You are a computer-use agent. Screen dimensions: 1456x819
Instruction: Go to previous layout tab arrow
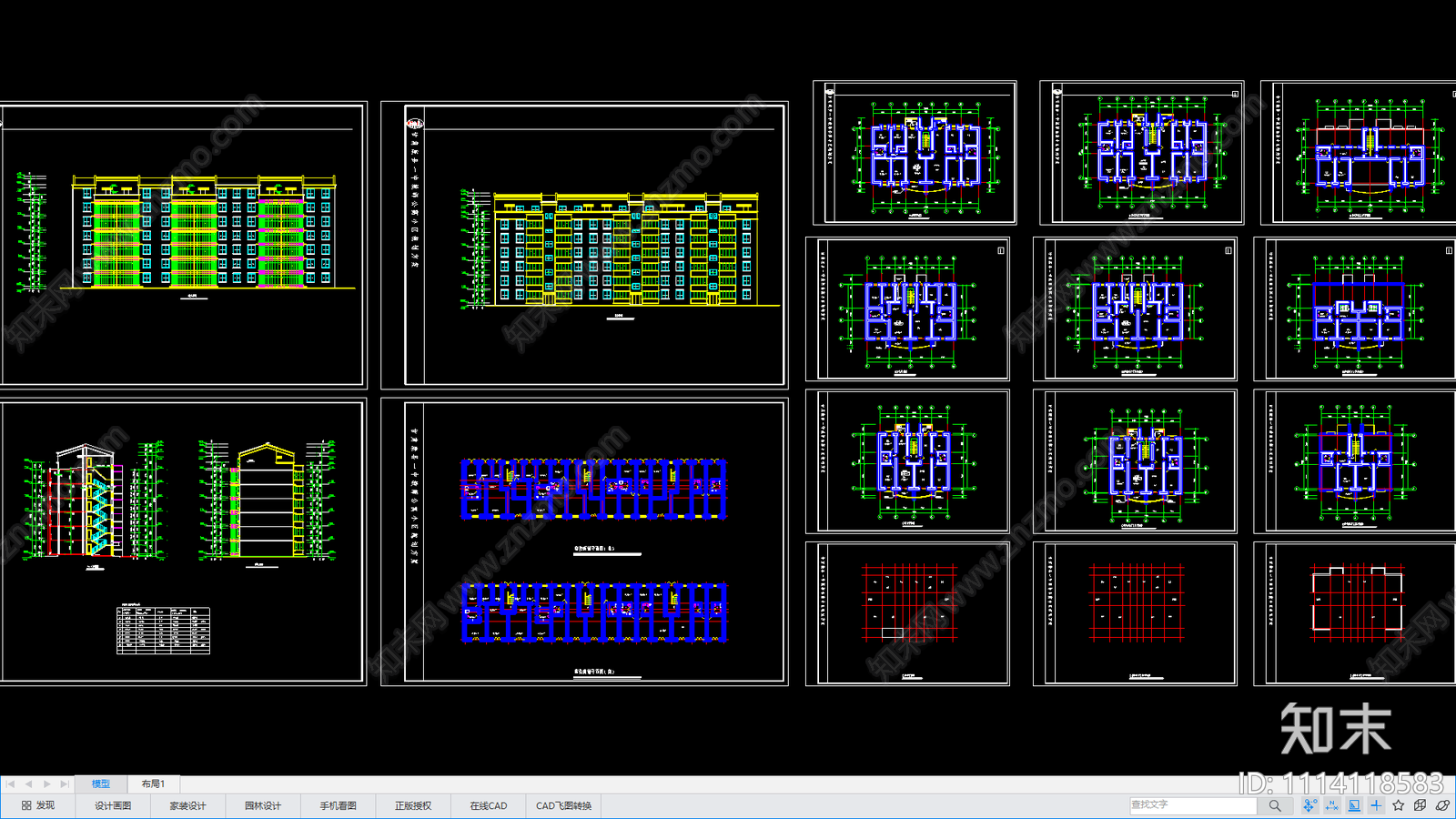pos(28,784)
